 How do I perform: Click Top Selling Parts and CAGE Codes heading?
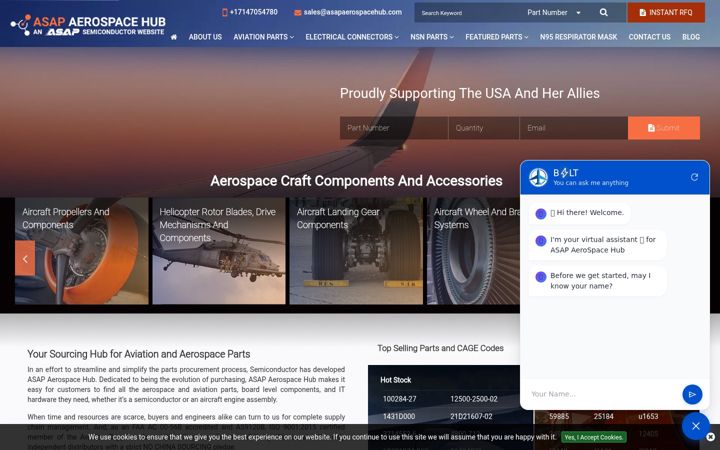[440, 348]
